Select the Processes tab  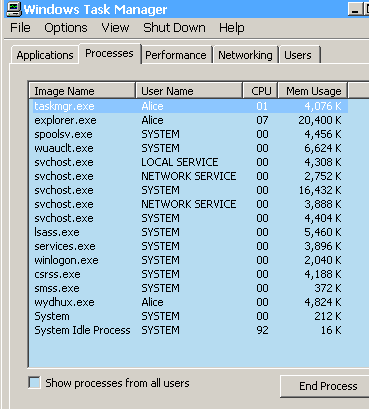(x=109, y=53)
